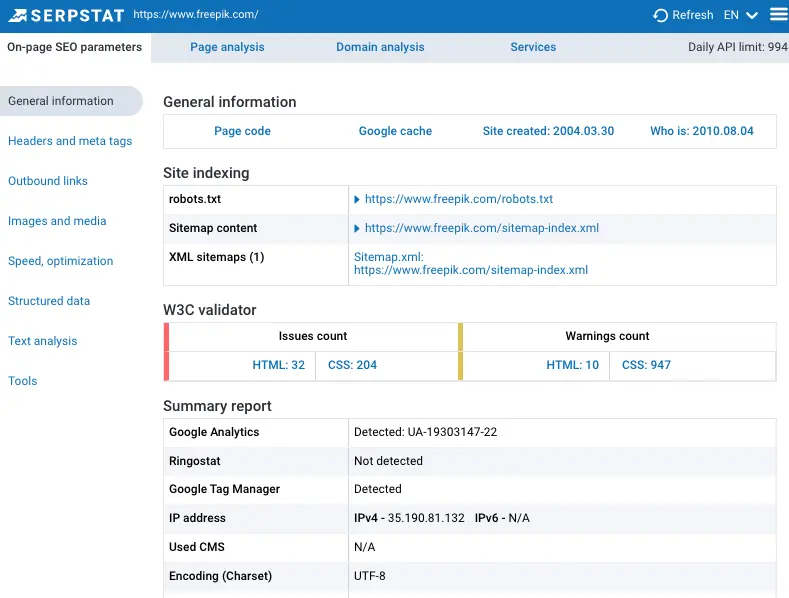The width and height of the screenshot is (789, 598).
Task: Click the Refresh button
Action: point(683,15)
